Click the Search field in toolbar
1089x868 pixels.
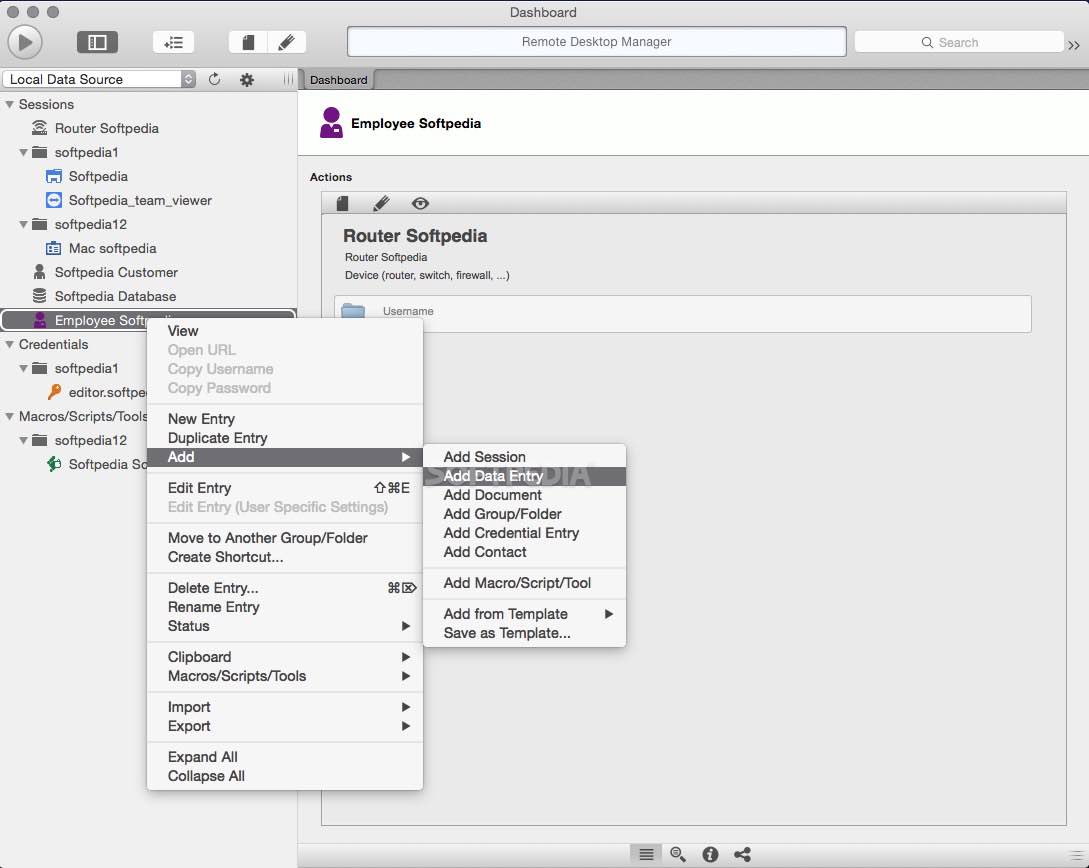958,42
